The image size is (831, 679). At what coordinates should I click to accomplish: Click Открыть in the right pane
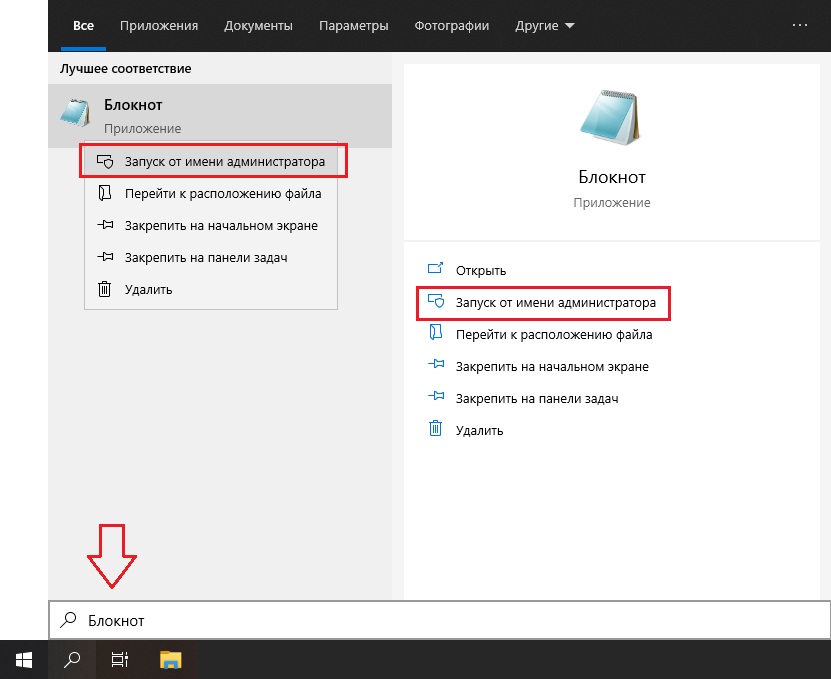pyautogui.click(x=481, y=270)
